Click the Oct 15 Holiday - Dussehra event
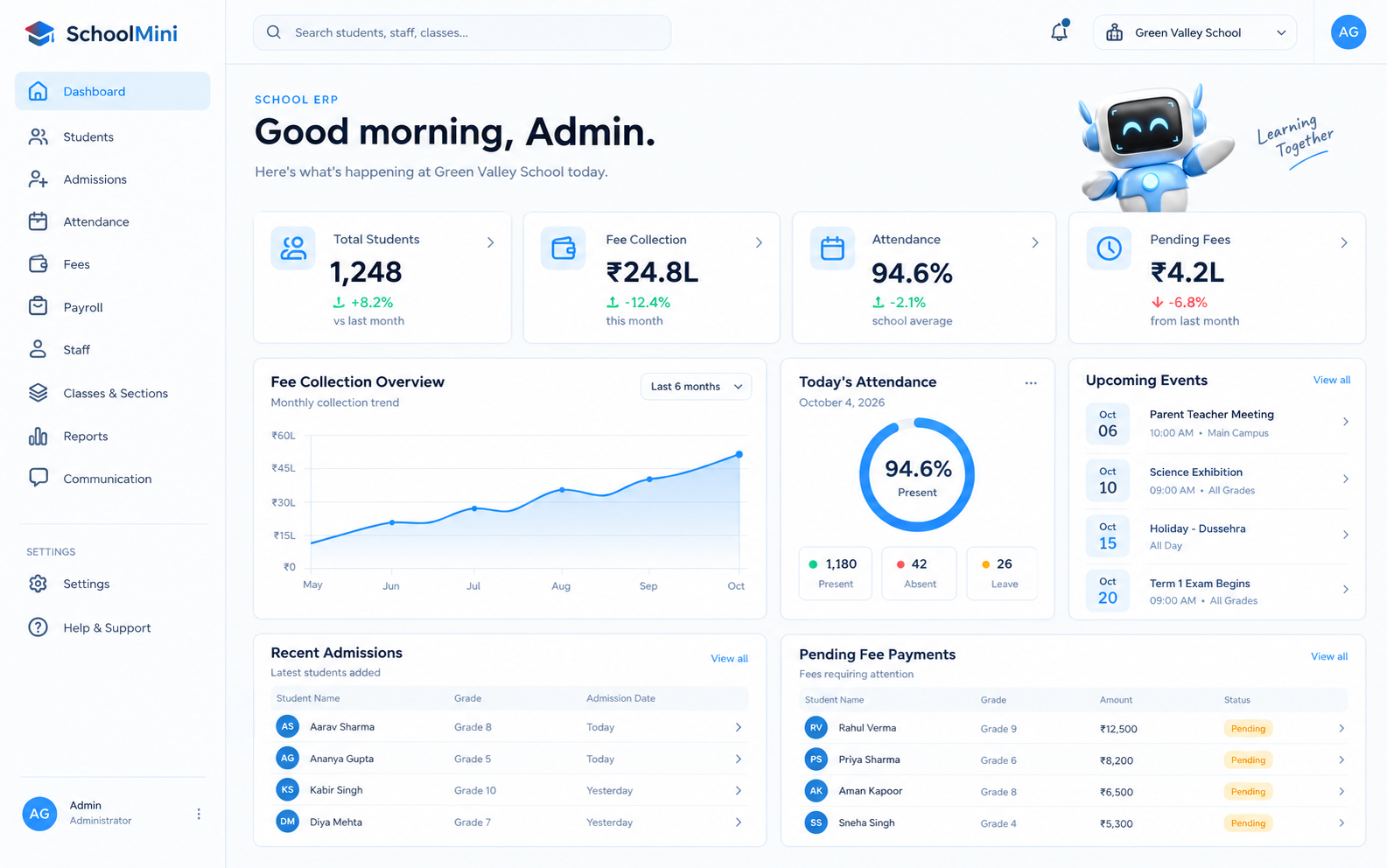This screenshot has height=868, width=1387. coord(1217,536)
